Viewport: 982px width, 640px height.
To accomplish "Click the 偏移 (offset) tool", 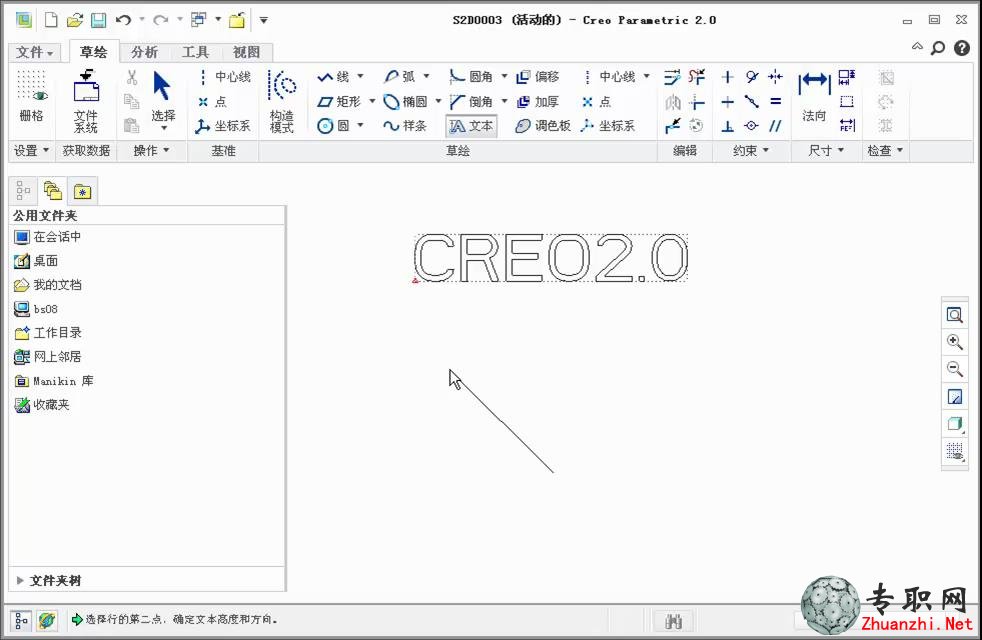I will click(537, 76).
